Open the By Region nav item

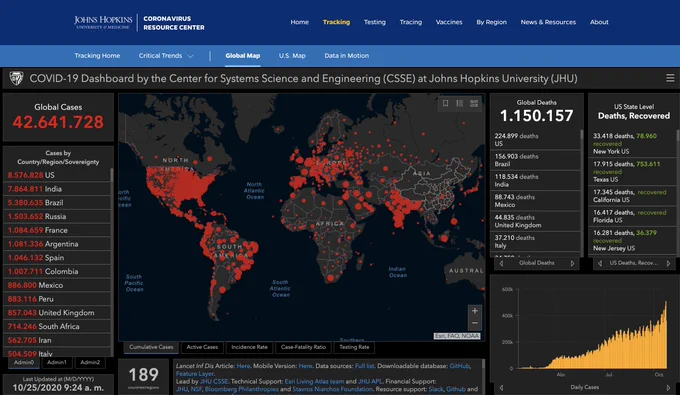pyautogui.click(x=491, y=22)
